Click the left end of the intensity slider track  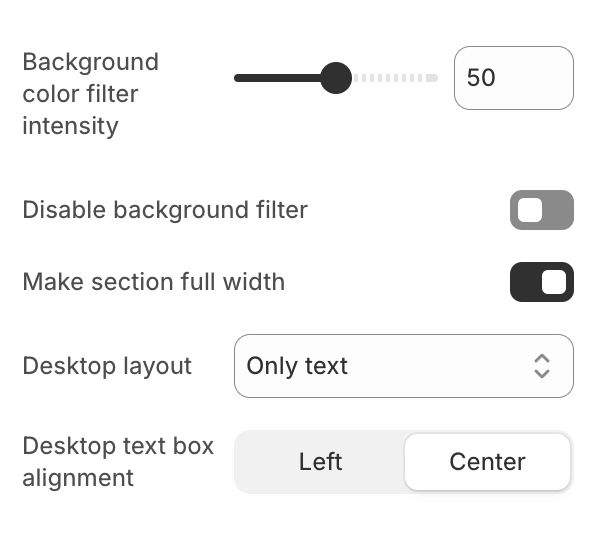[238, 78]
